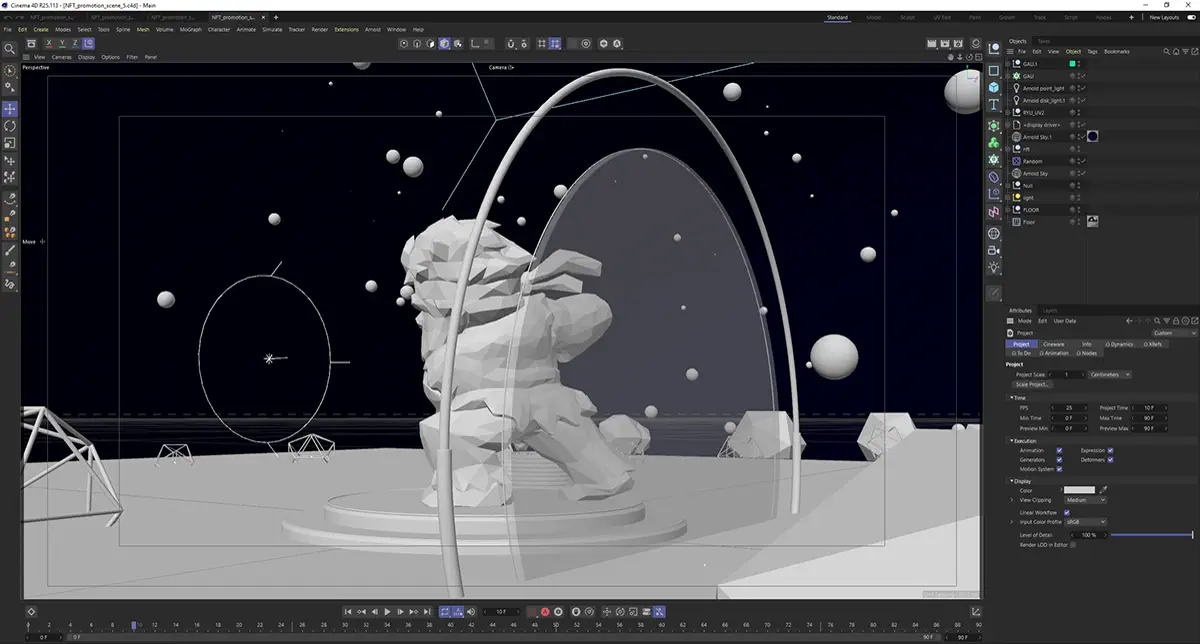Viewport: 1200px width, 644px height.
Task: Uncheck the Motion System checkbox
Action: (x=1059, y=469)
